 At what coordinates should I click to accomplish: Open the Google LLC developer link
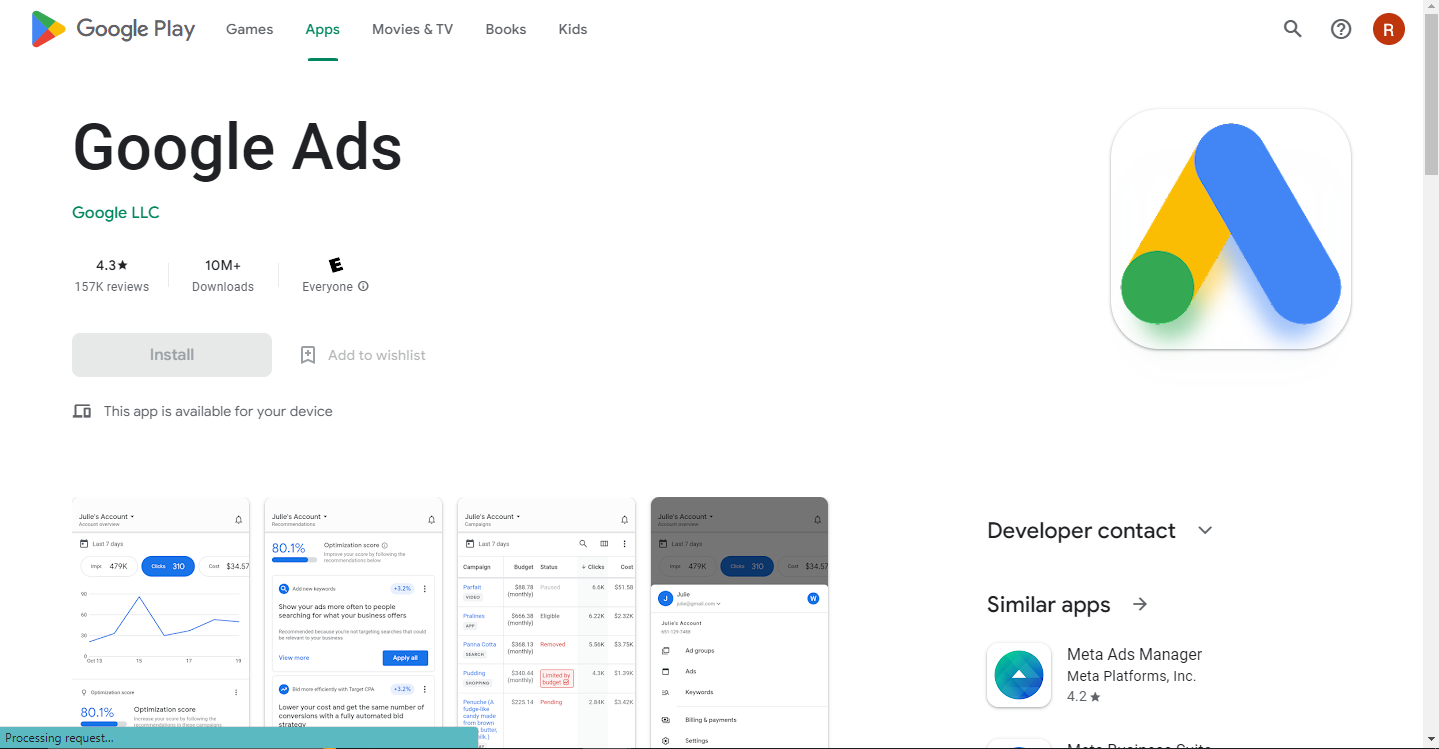[116, 212]
